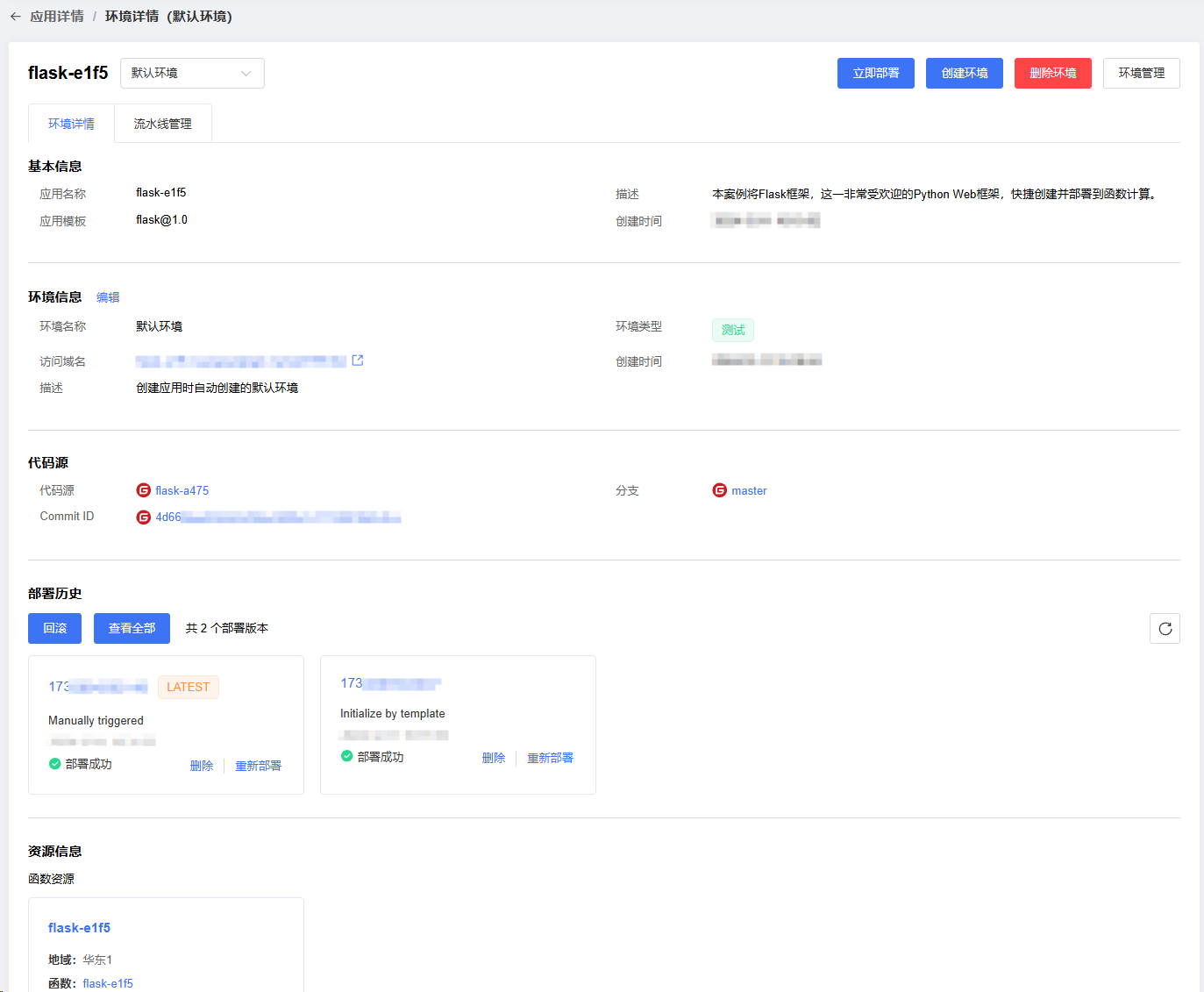The image size is (1204, 992).
Task: Click the 部署历史 section heading
Action: point(54,594)
